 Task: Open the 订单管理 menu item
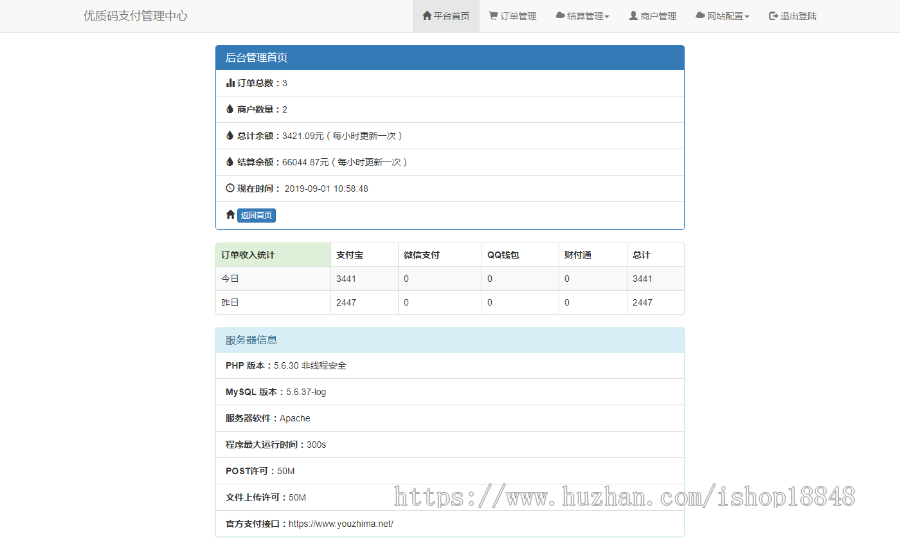(513, 16)
